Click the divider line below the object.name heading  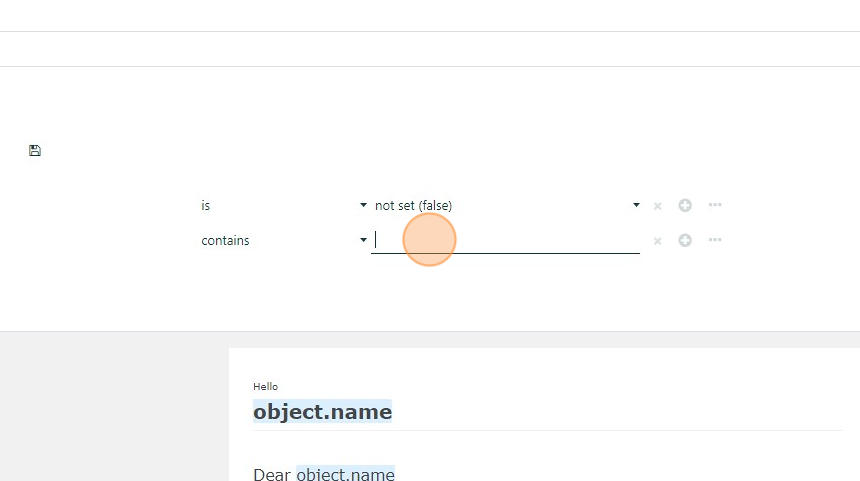point(547,431)
